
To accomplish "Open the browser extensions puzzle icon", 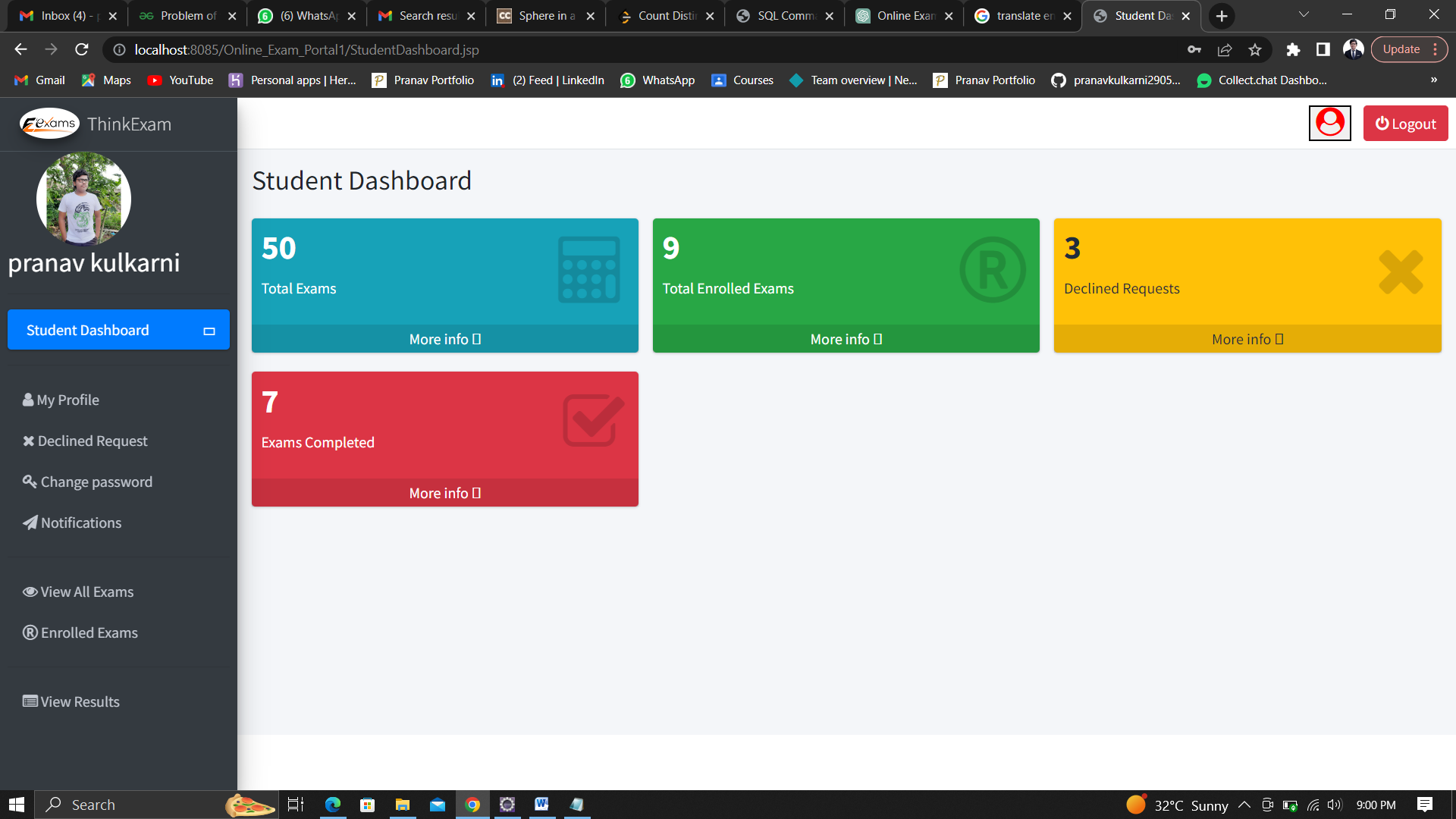I will tap(1293, 50).
